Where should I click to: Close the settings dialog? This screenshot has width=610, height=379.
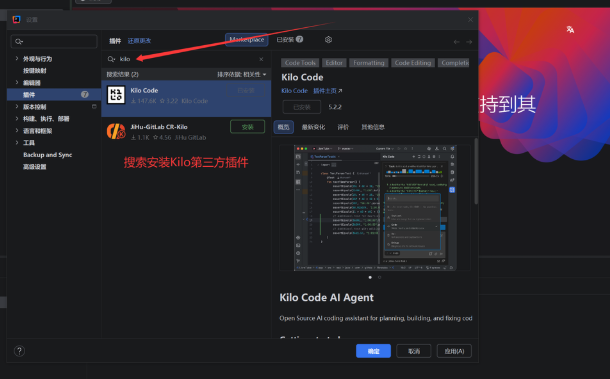point(470,19)
